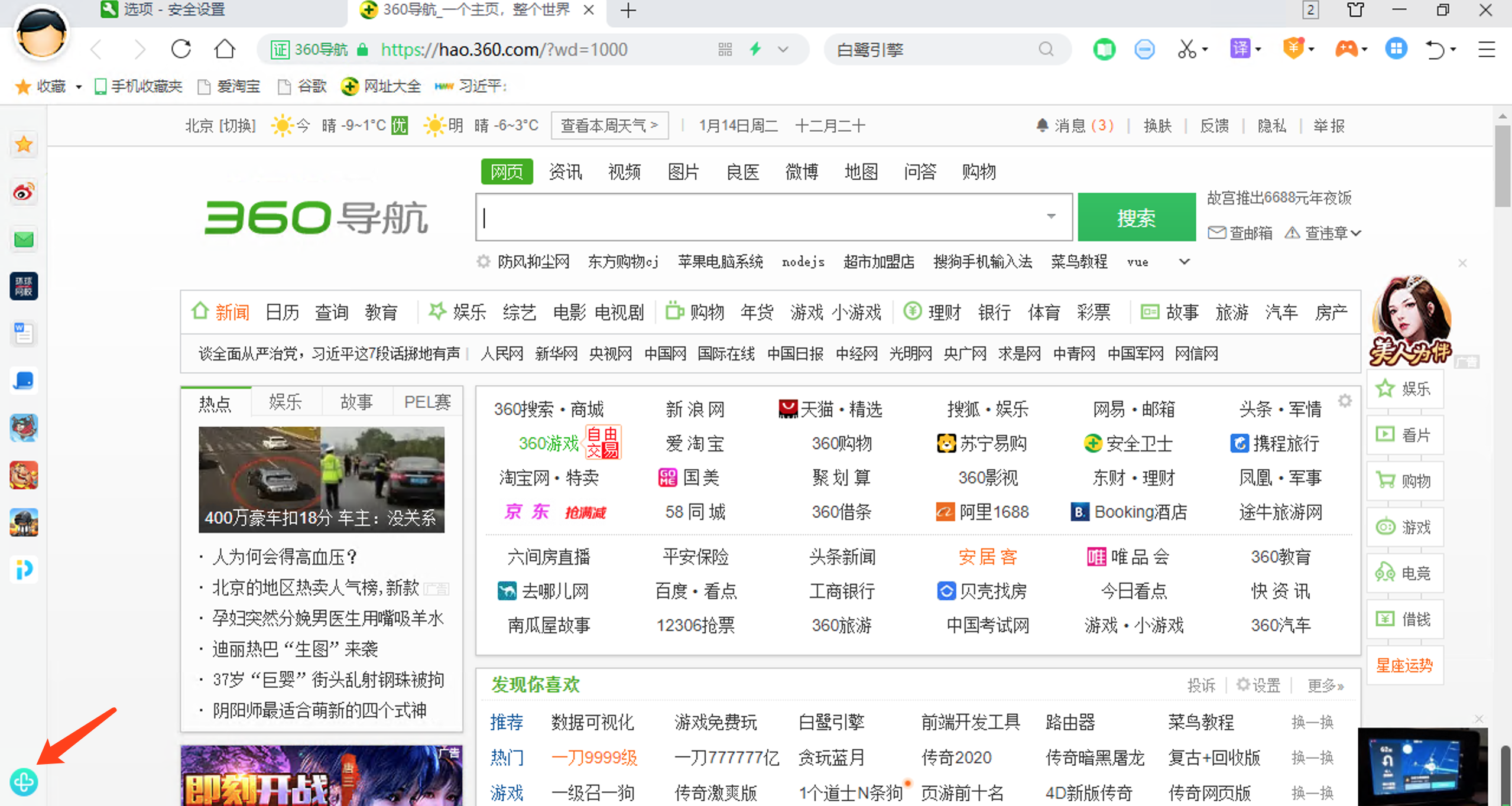Open the 日历 navigation menu item
Viewport: 1512px width, 806px height.
pyautogui.click(x=282, y=312)
